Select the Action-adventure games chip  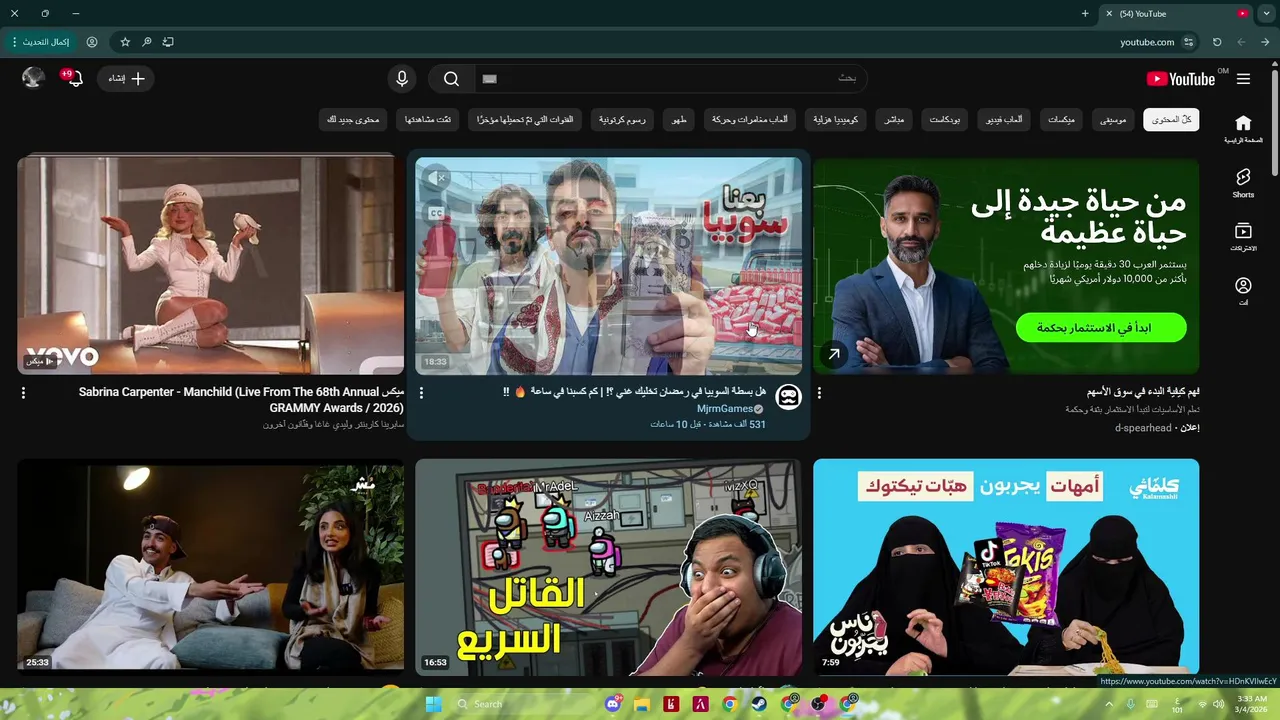tap(750, 120)
